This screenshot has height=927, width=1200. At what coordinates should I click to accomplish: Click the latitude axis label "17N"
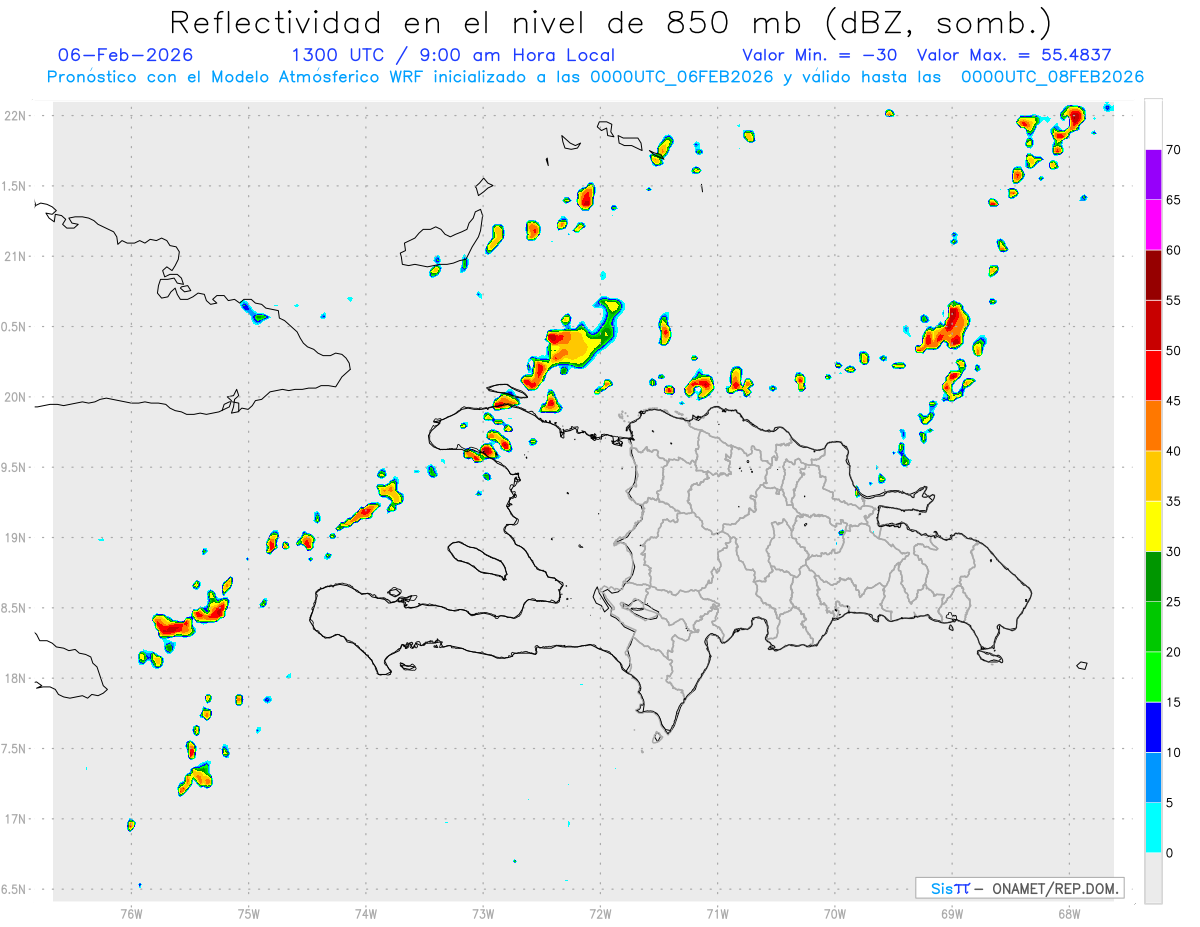(x=16, y=819)
